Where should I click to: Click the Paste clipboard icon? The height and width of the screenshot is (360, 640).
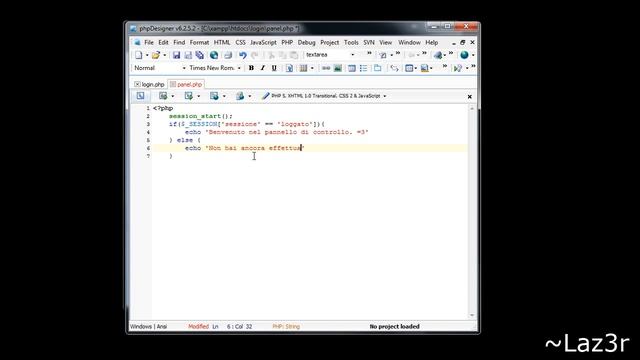pyautogui.click(x=294, y=55)
